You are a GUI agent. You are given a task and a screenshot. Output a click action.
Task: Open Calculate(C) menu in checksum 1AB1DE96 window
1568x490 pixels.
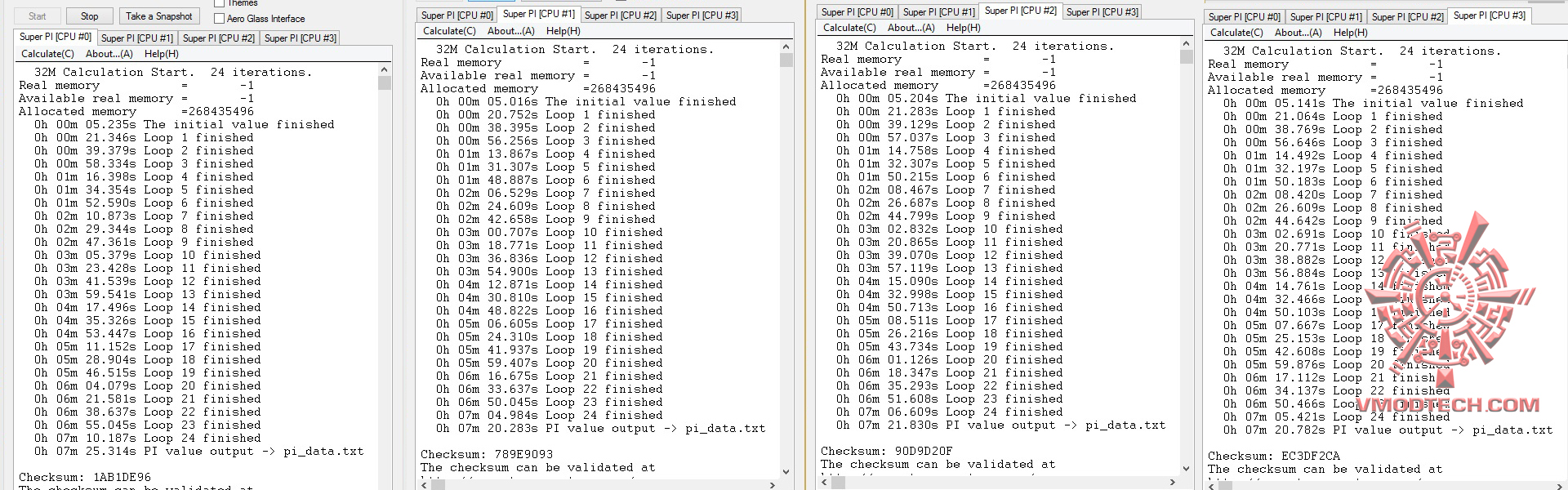(x=47, y=54)
